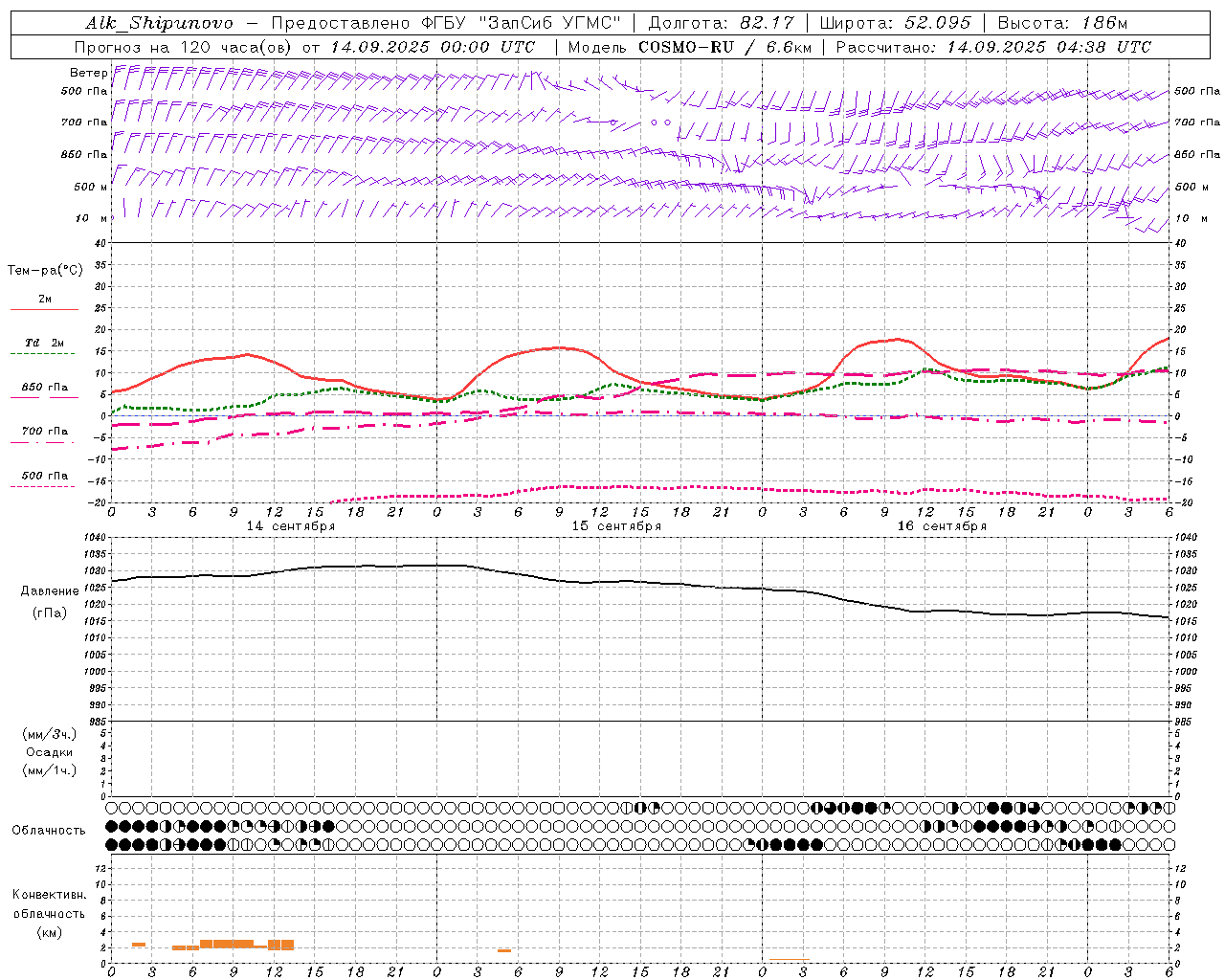Click the small orange convective bar on 15 September
The width and height of the screenshot is (1225, 980).
click(x=503, y=950)
